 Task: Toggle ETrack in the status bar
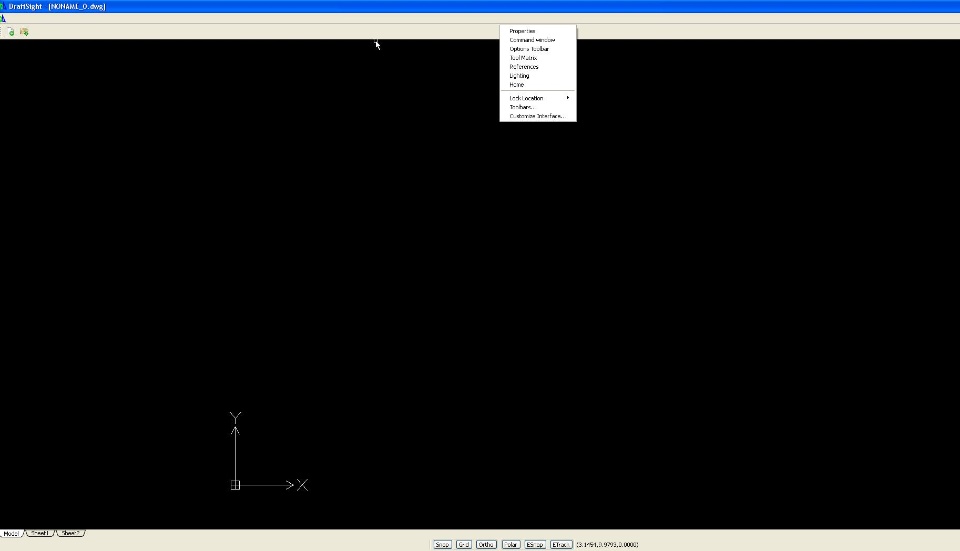tap(561, 544)
